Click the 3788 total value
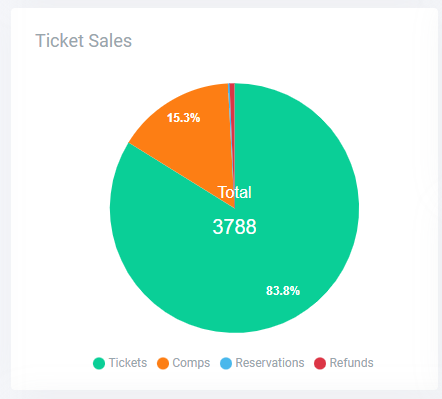 pyautogui.click(x=234, y=227)
